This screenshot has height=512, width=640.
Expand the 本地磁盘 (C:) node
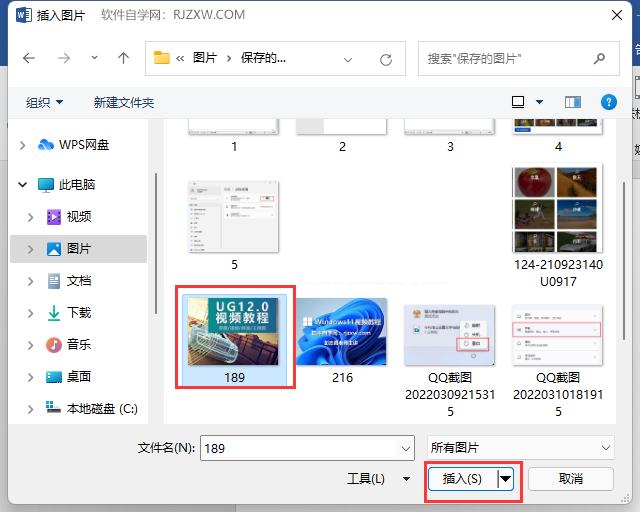[30, 409]
